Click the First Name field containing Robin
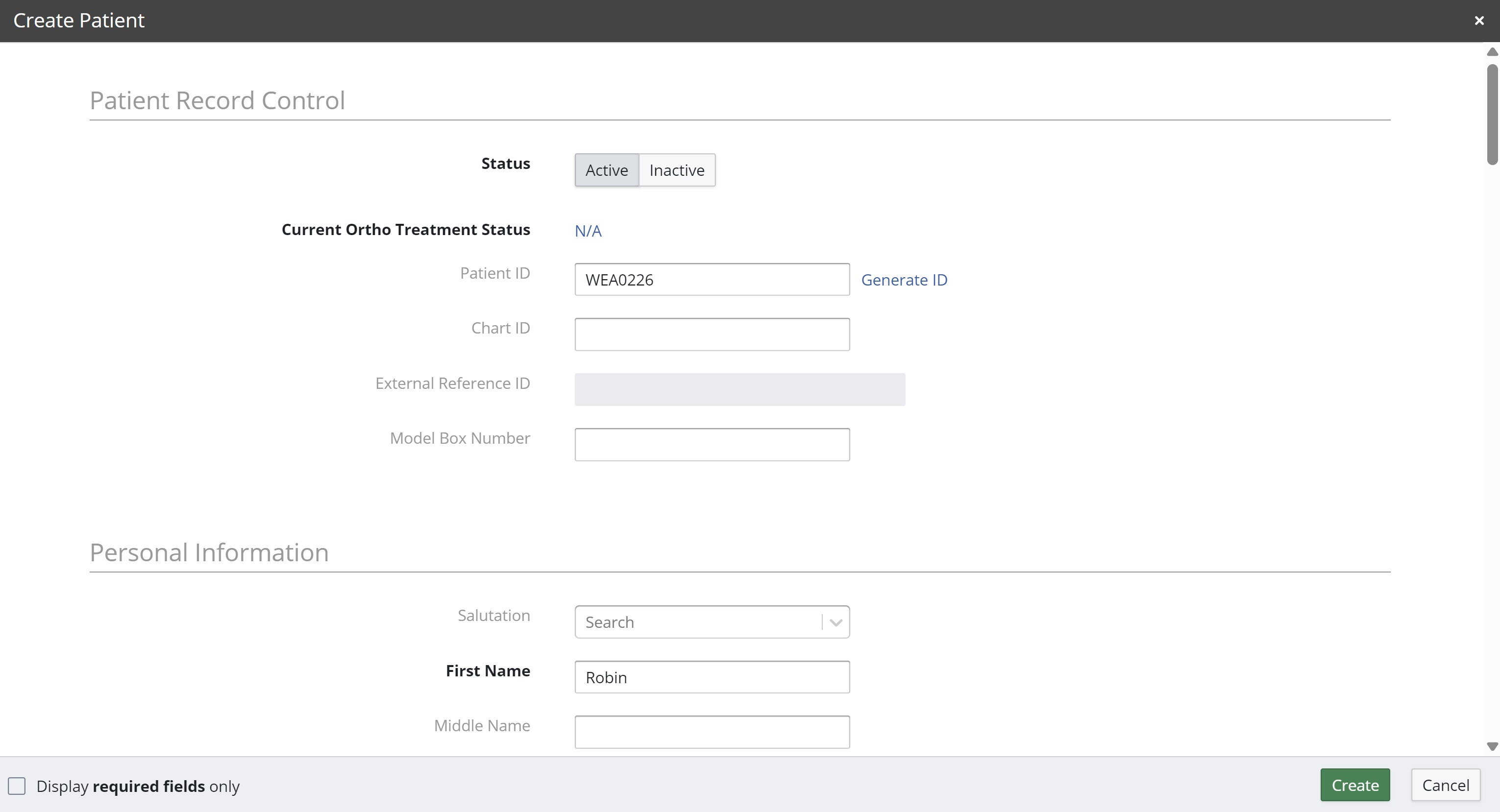This screenshot has height=812, width=1500. 712,677
